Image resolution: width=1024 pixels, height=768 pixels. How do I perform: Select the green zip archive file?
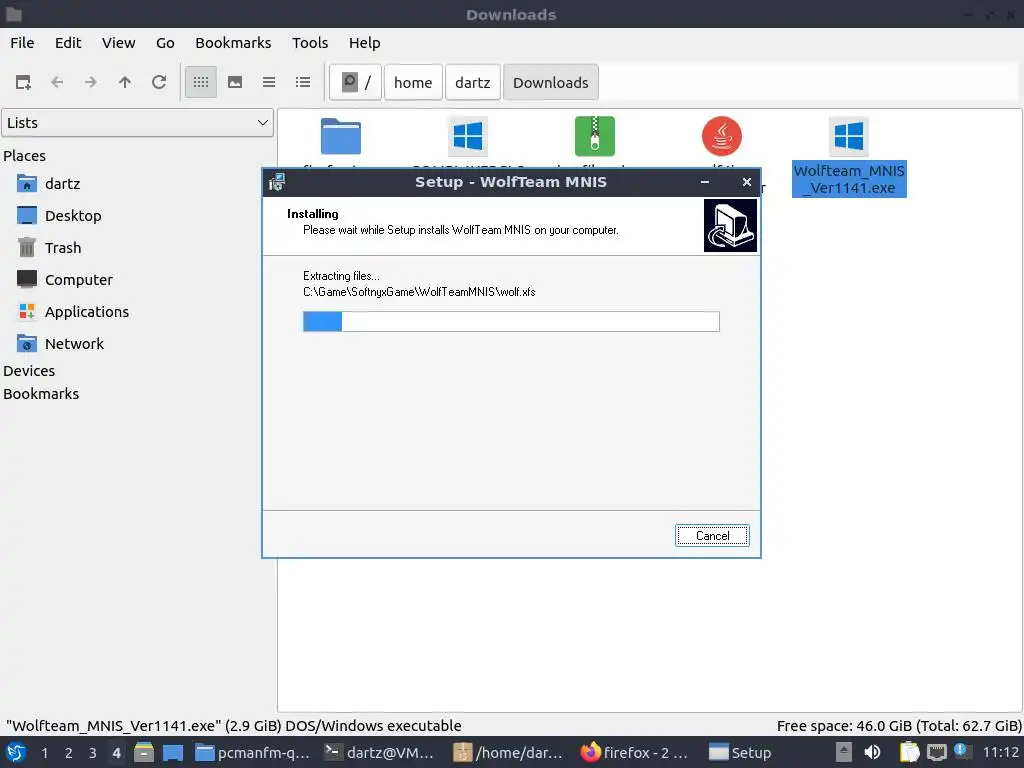tap(594, 136)
